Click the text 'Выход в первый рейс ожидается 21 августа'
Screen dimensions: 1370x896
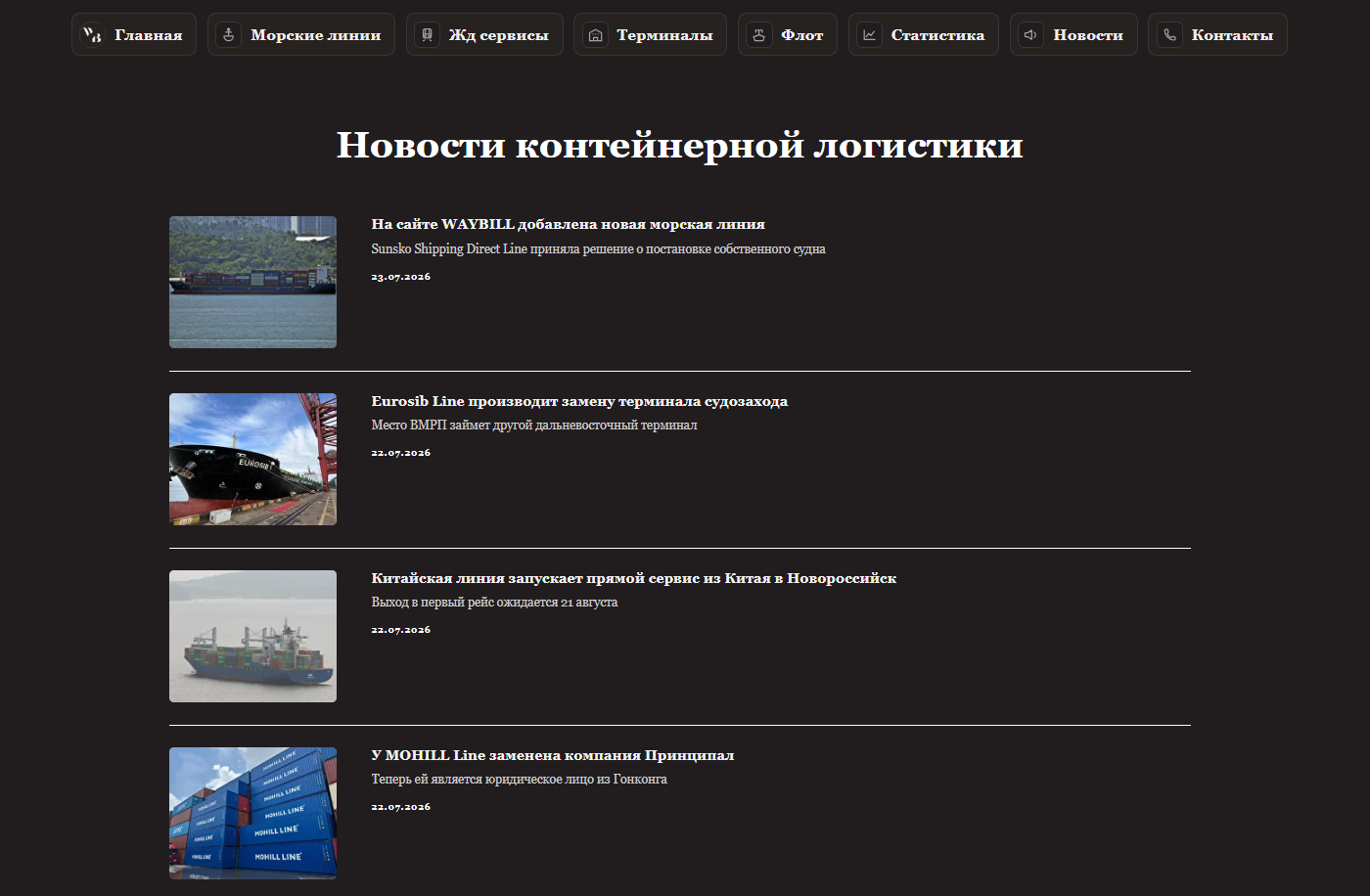pyautogui.click(x=494, y=603)
